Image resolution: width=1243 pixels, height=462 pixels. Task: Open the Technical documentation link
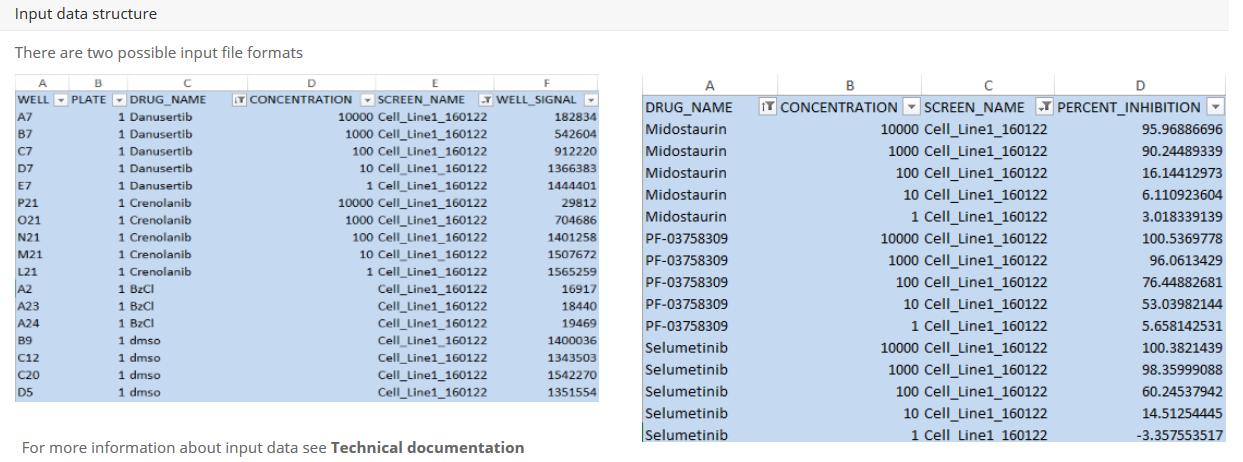point(427,447)
